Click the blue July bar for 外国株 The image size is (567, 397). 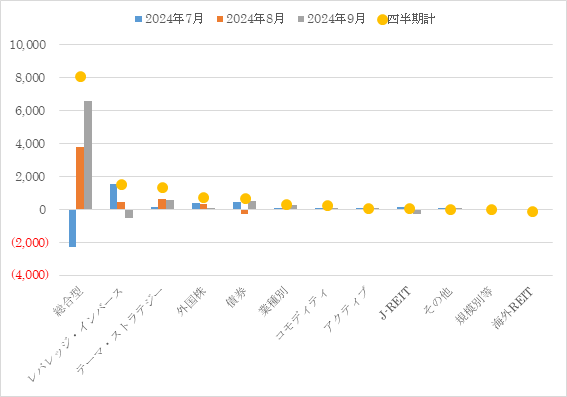(x=196, y=206)
